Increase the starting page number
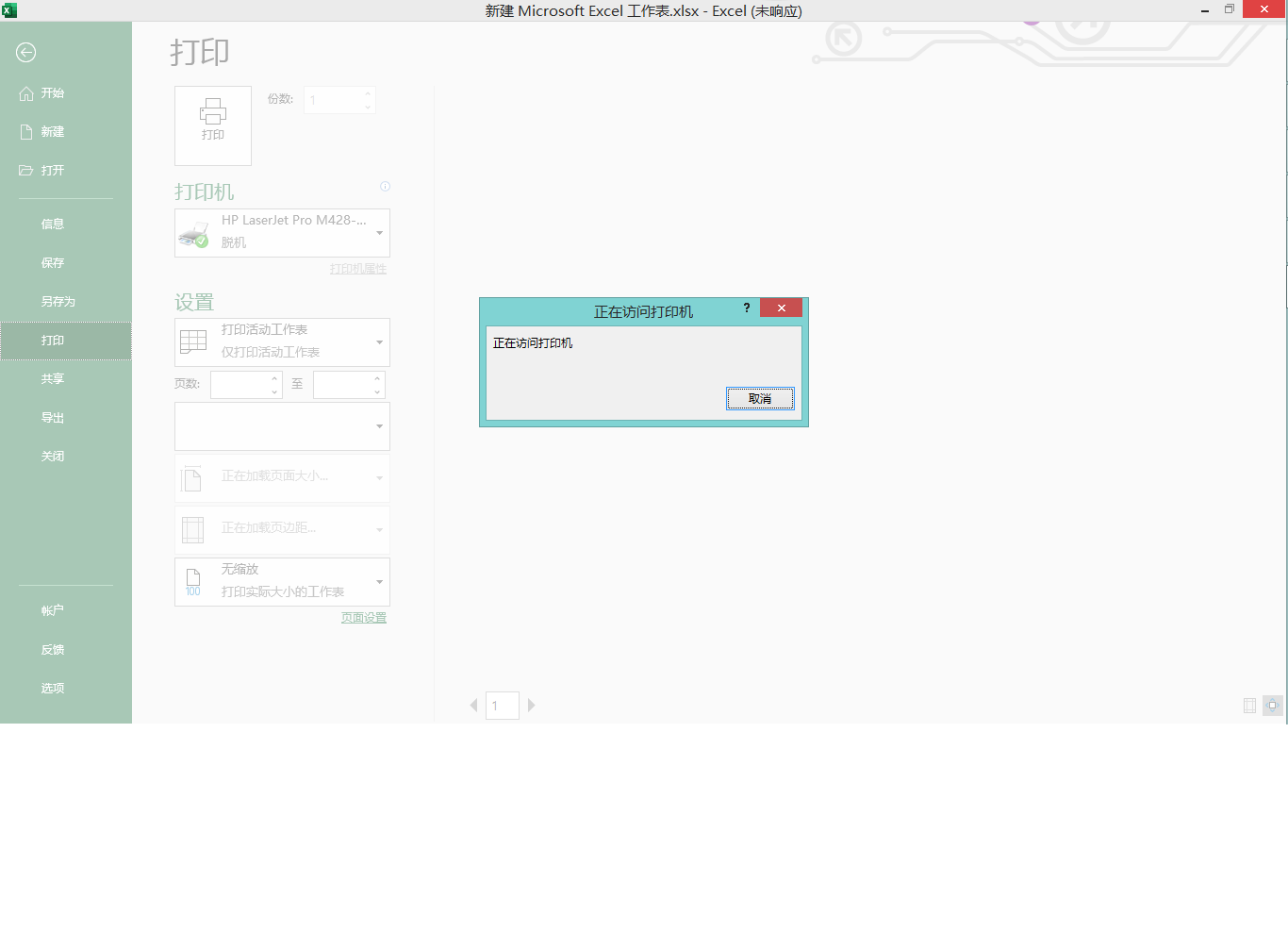Viewport: 1288px width, 949px height. (x=275, y=378)
